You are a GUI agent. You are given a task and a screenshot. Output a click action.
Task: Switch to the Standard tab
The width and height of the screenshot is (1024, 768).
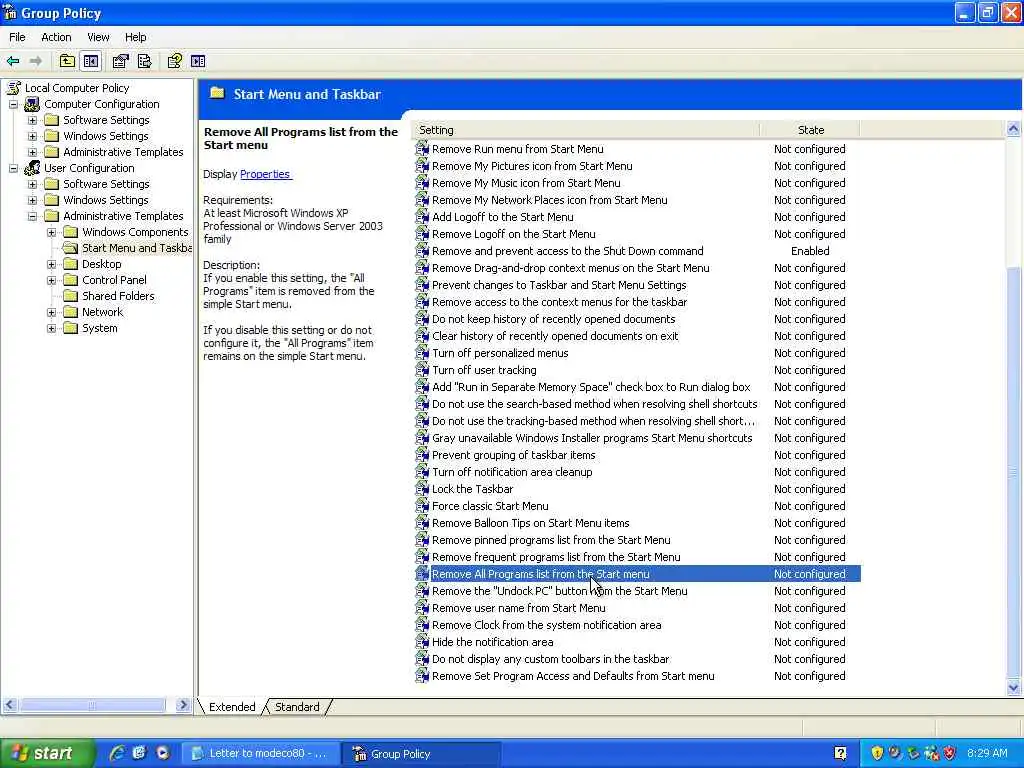pyautogui.click(x=297, y=707)
